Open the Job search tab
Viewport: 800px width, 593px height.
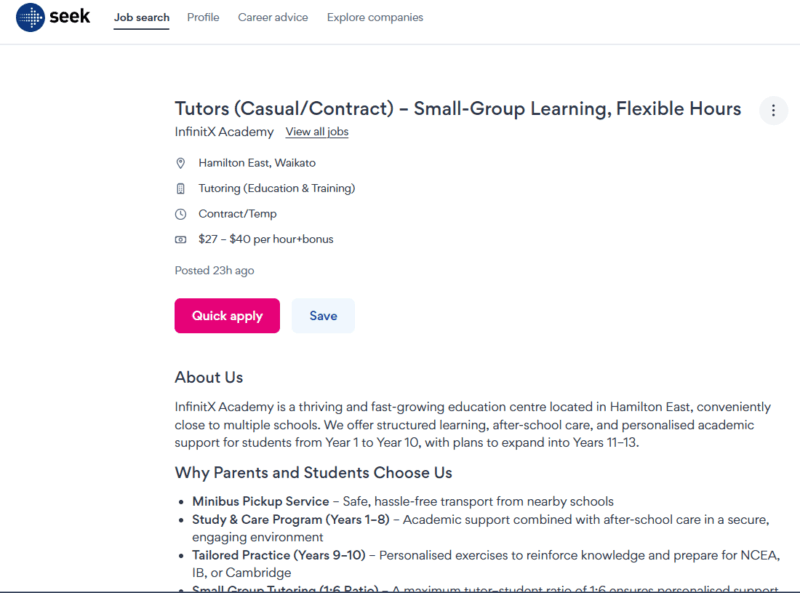click(x=141, y=17)
